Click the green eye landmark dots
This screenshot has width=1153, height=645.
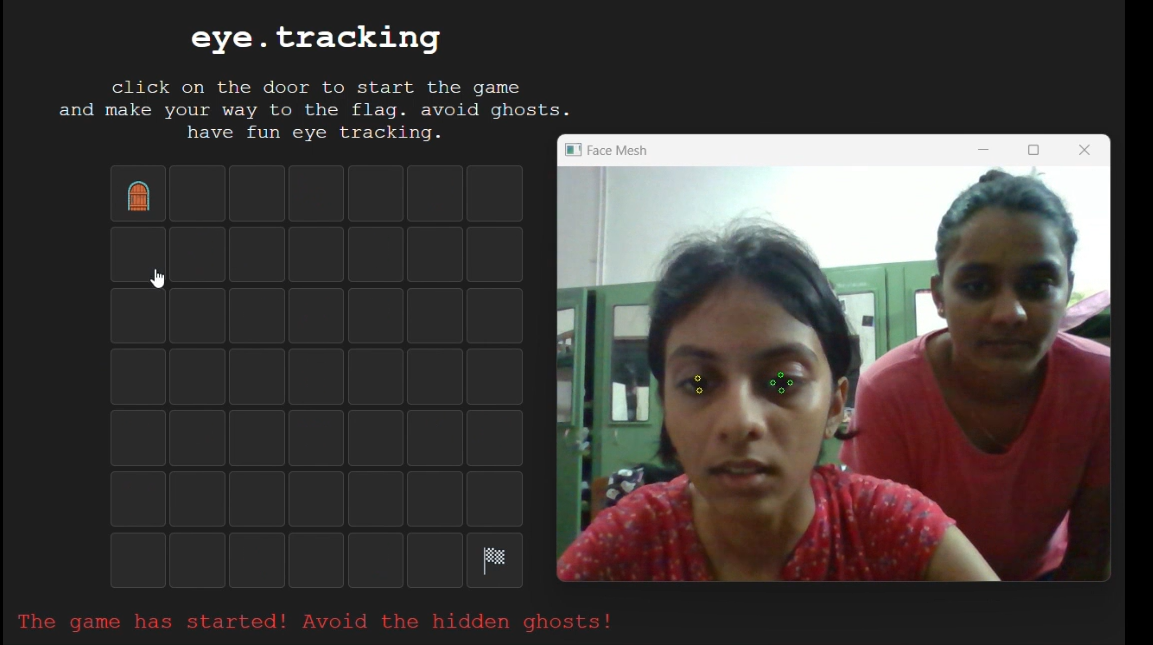point(781,382)
